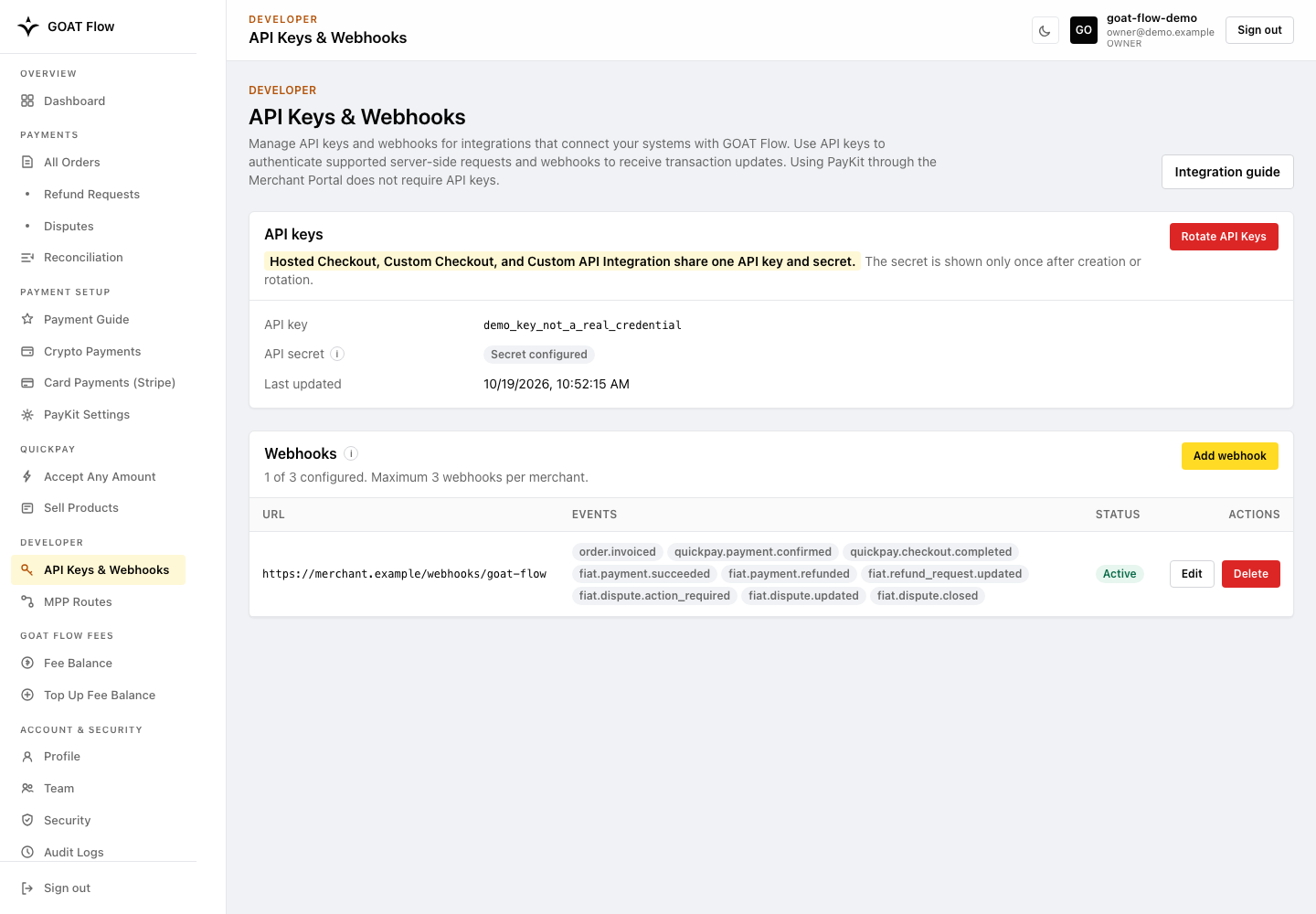
Task: Click the Sell Products icon
Action: coord(27,508)
